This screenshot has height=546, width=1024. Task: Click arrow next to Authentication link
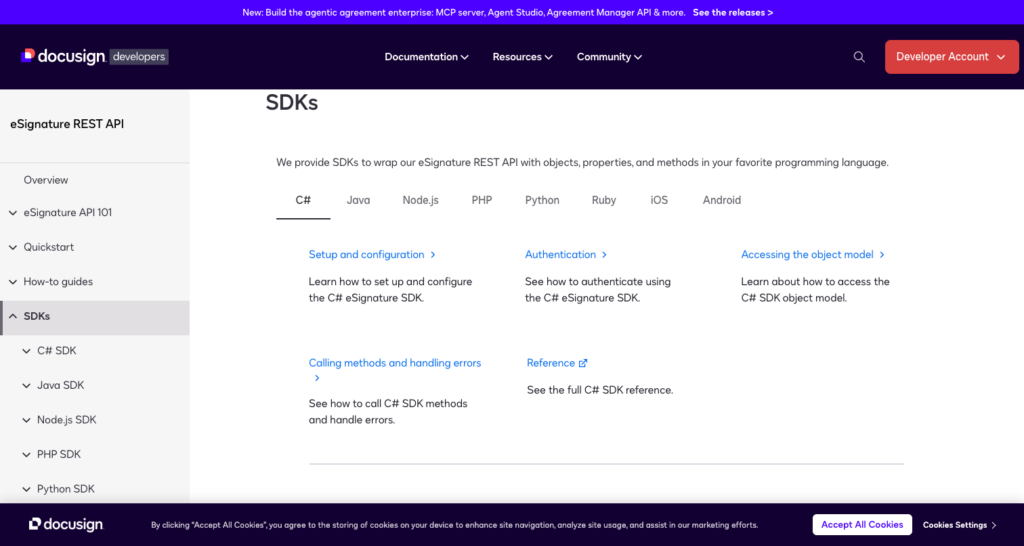[604, 255]
